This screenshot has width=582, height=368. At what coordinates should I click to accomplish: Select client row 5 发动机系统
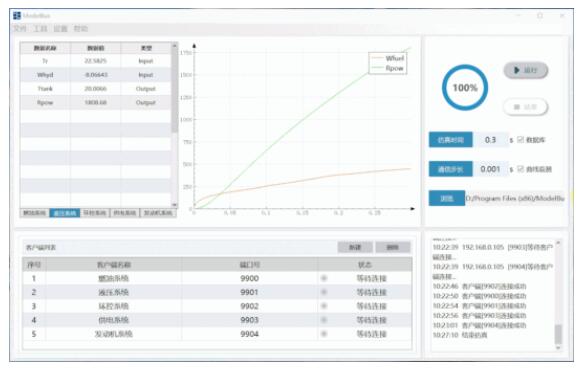217,334
